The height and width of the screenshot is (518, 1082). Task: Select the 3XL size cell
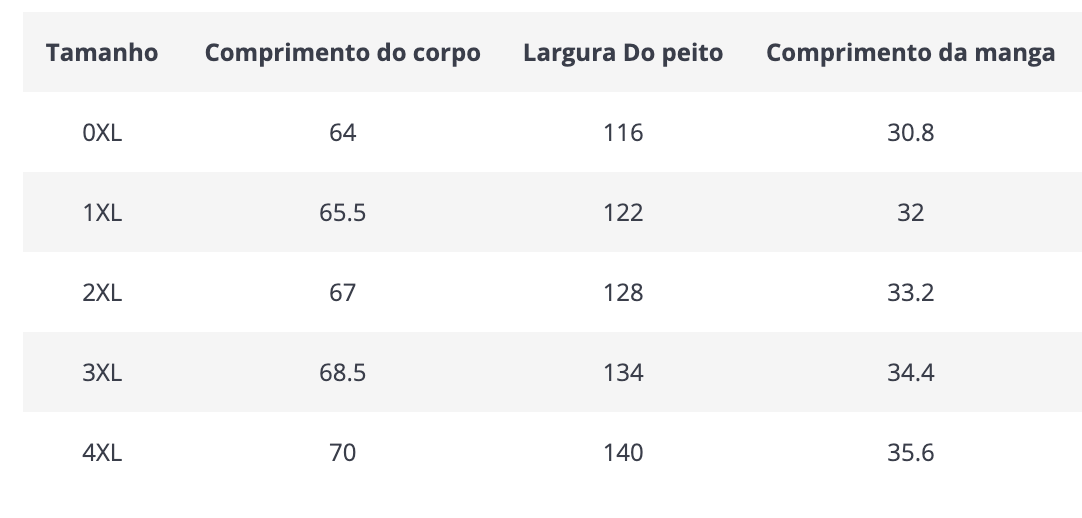point(102,372)
